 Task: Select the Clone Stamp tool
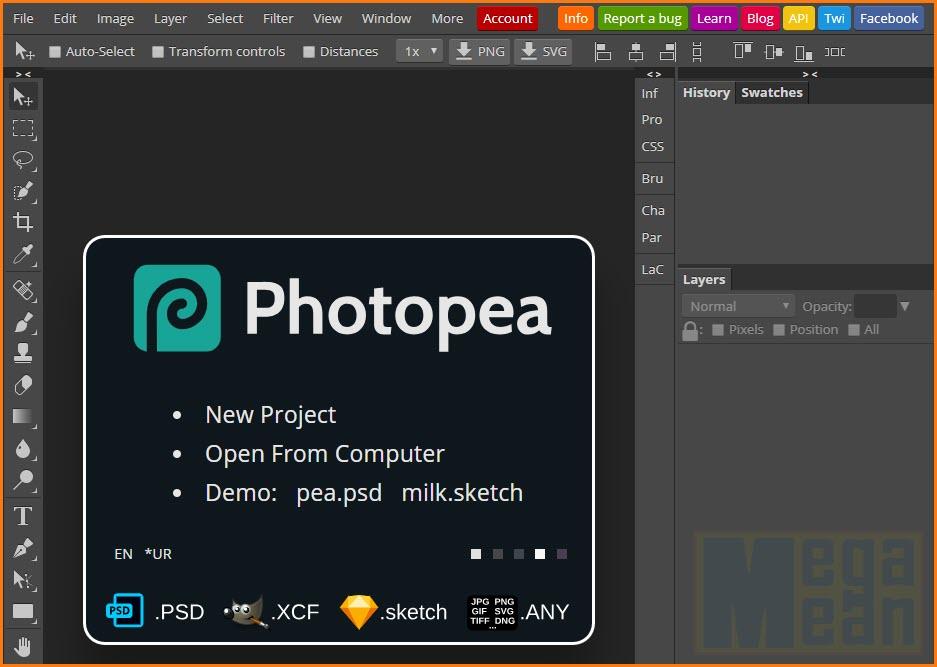(22, 352)
